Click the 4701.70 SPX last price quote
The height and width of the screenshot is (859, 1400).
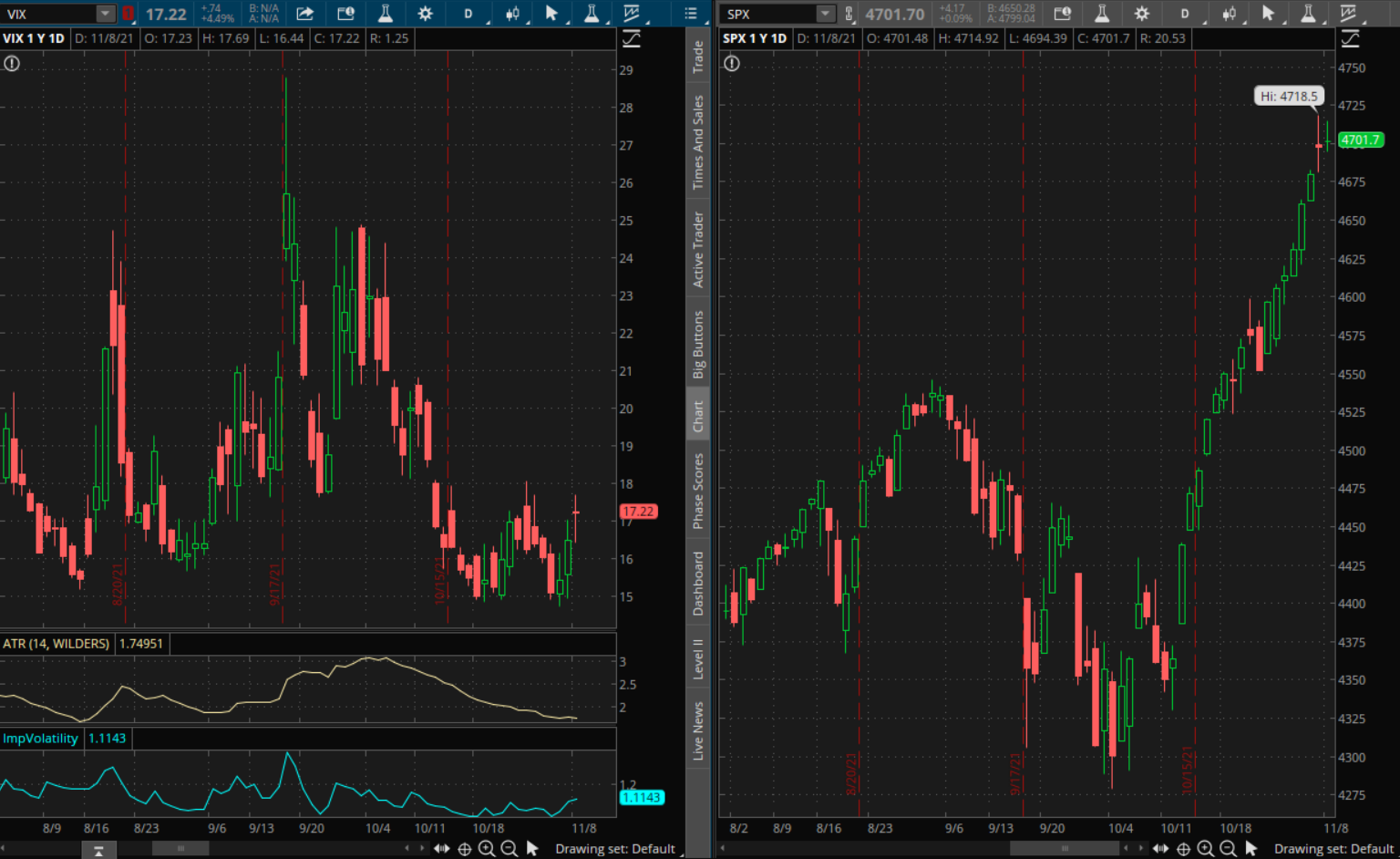click(x=895, y=15)
